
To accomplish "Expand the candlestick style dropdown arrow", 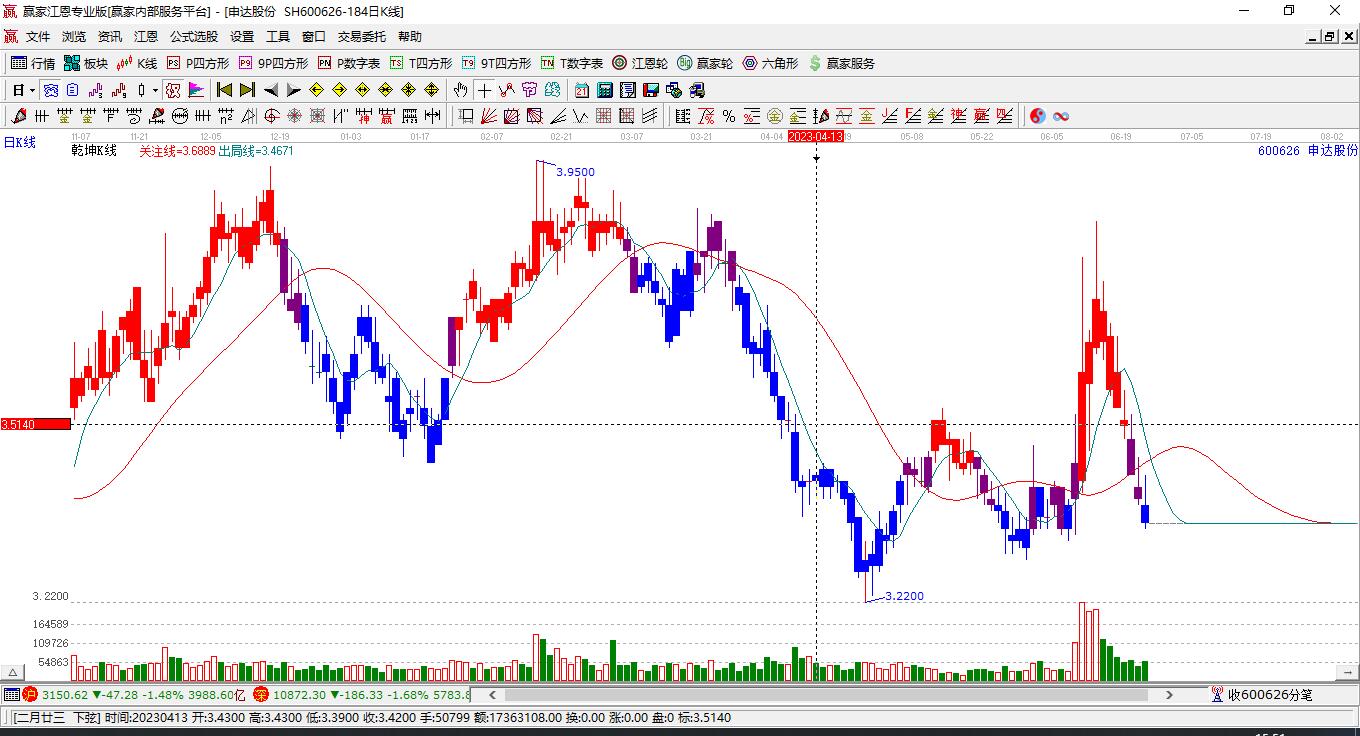I will click(155, 90).
